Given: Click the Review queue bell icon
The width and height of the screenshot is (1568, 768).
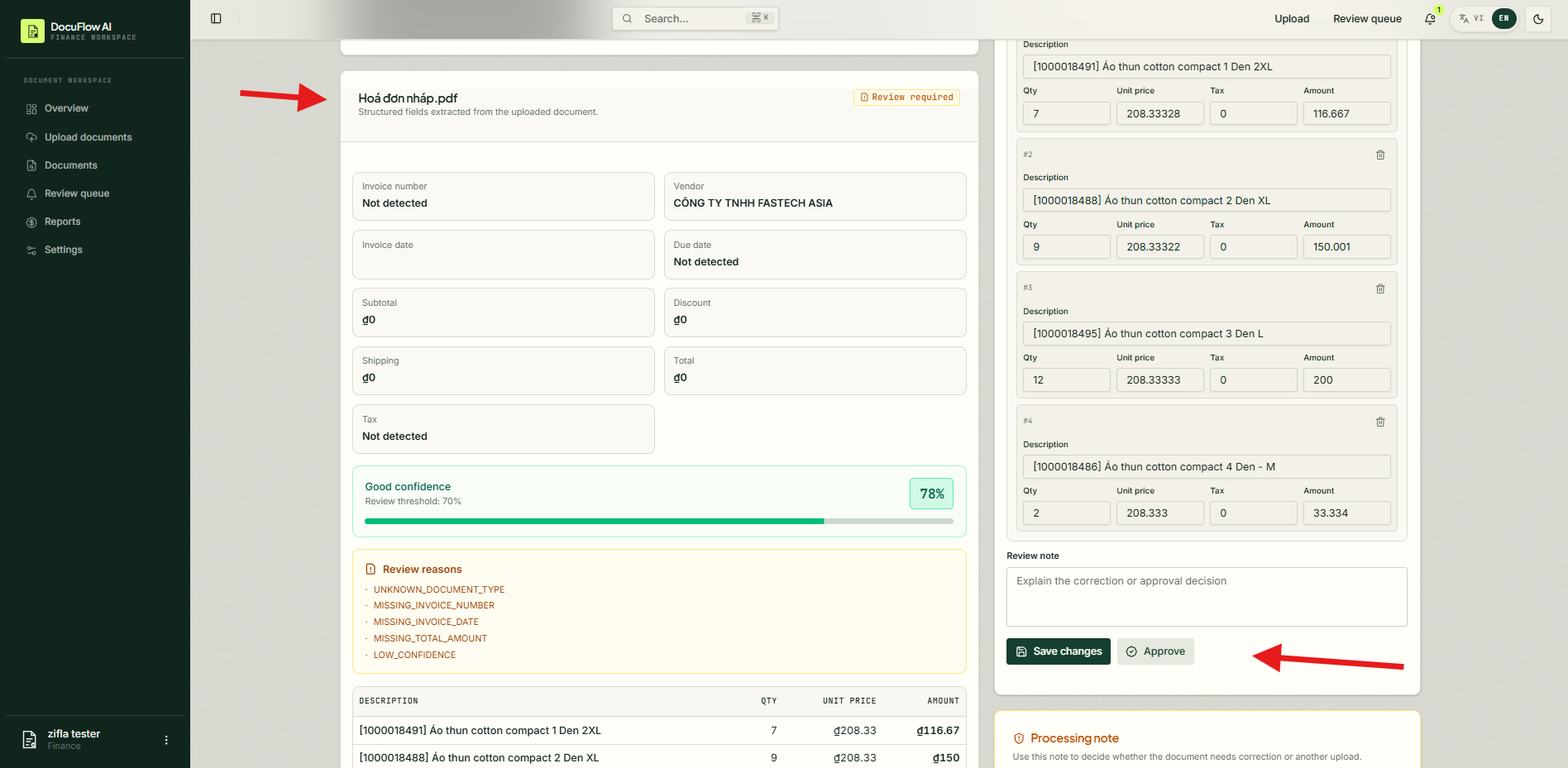Looking at the screenshot, I should (31, 193).
